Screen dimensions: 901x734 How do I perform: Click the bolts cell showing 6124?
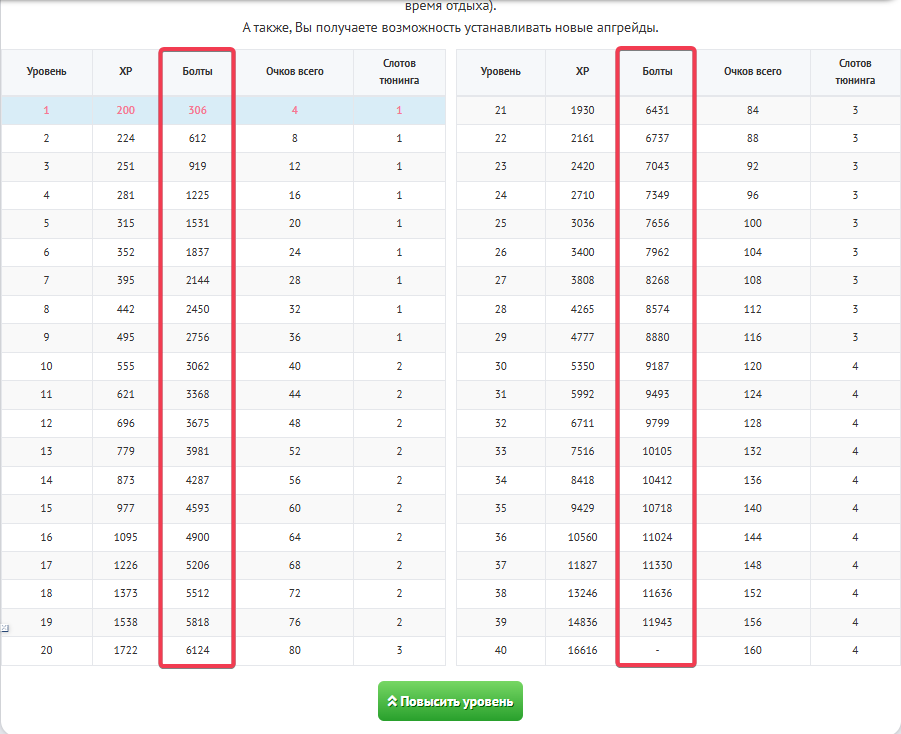click(x=197, y=651)
